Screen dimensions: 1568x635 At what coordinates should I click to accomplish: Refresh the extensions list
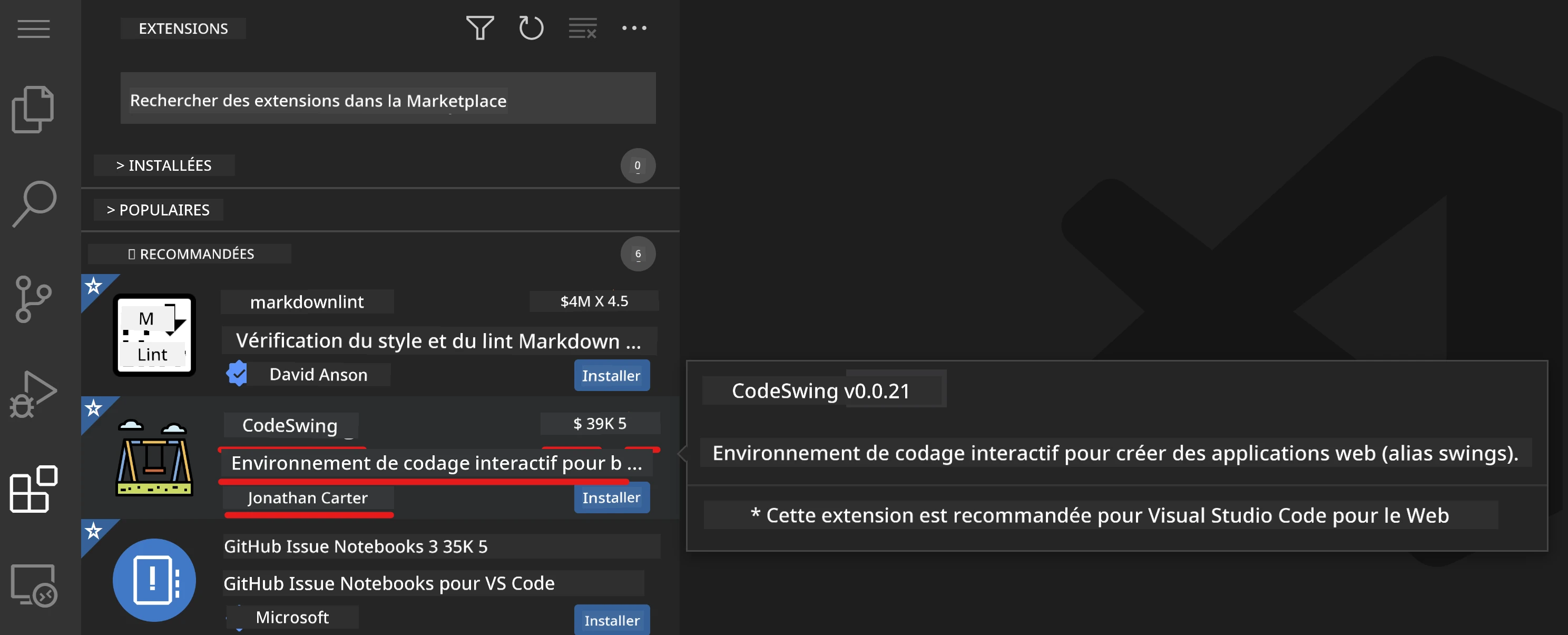click(x=531, y=28)
